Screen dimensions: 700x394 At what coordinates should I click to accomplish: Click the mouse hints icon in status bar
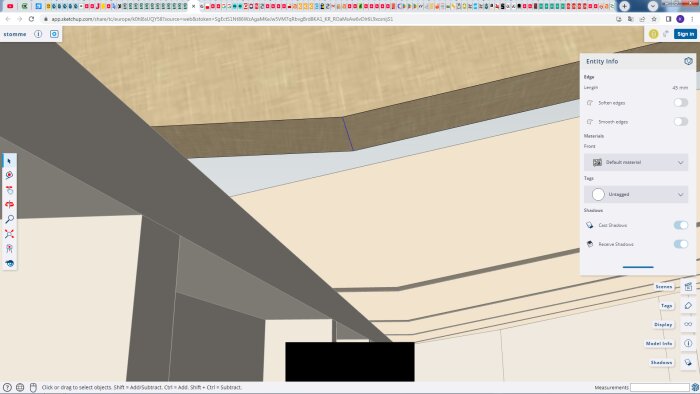[x=33, y=387]
